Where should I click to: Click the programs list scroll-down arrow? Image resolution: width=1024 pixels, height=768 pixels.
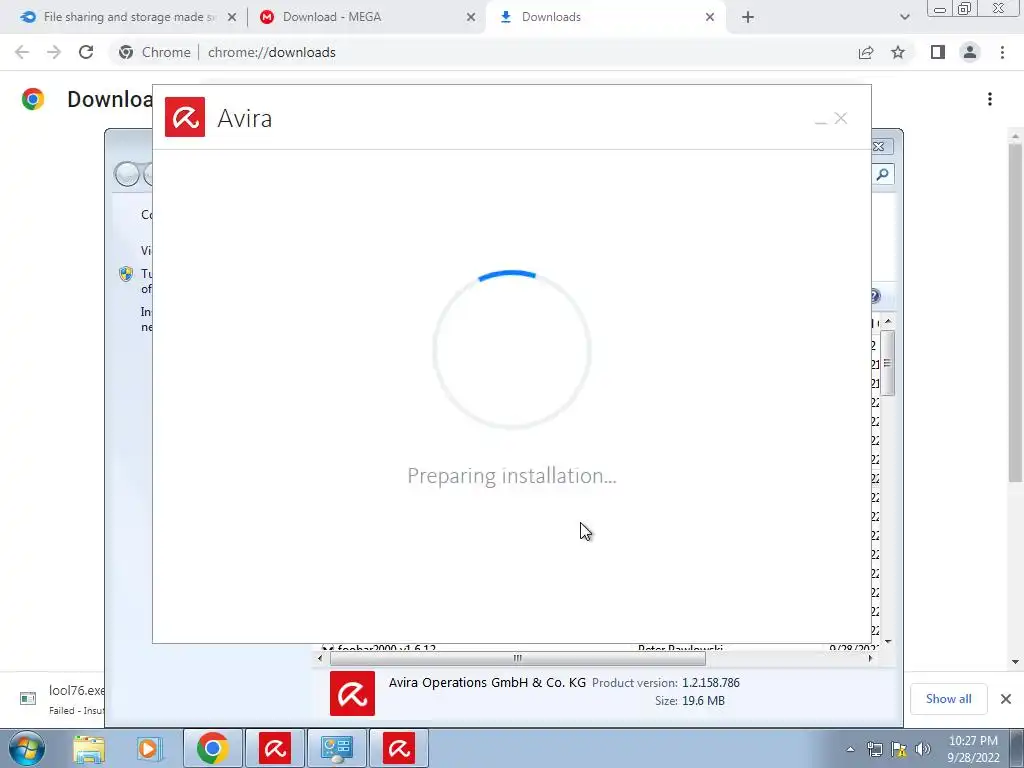click(x=888, y=641)
